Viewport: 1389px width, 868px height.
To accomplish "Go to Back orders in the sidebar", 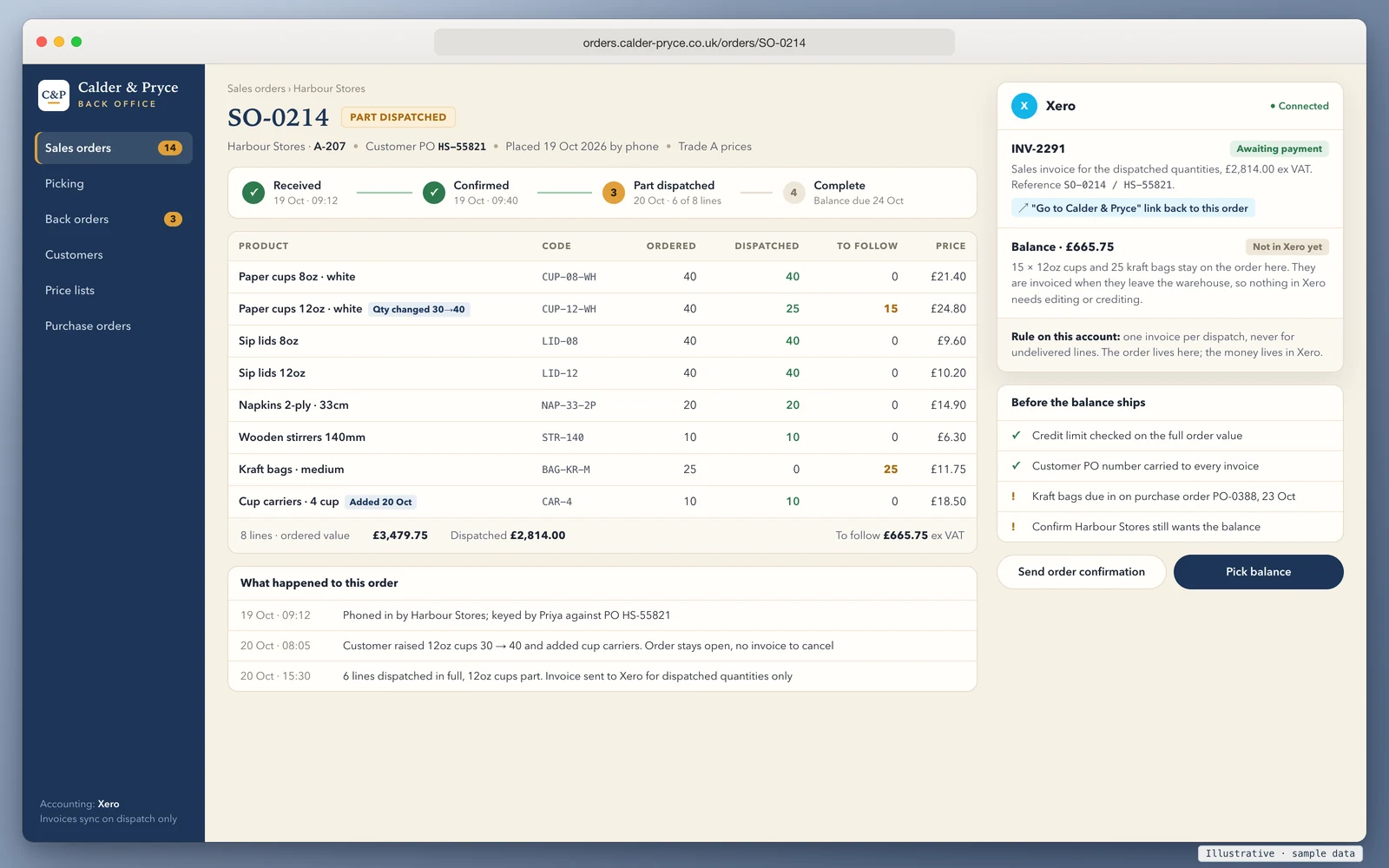I will (114, 220).
